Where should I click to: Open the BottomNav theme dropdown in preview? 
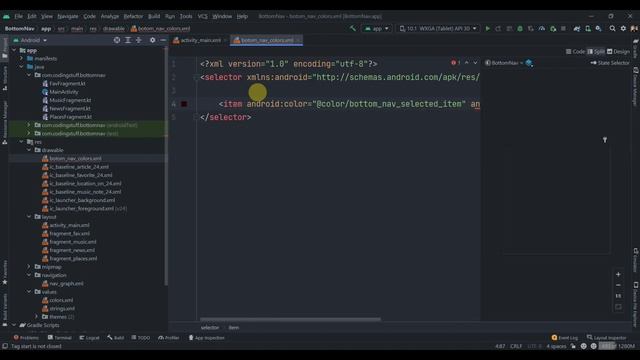coord(504,63)
